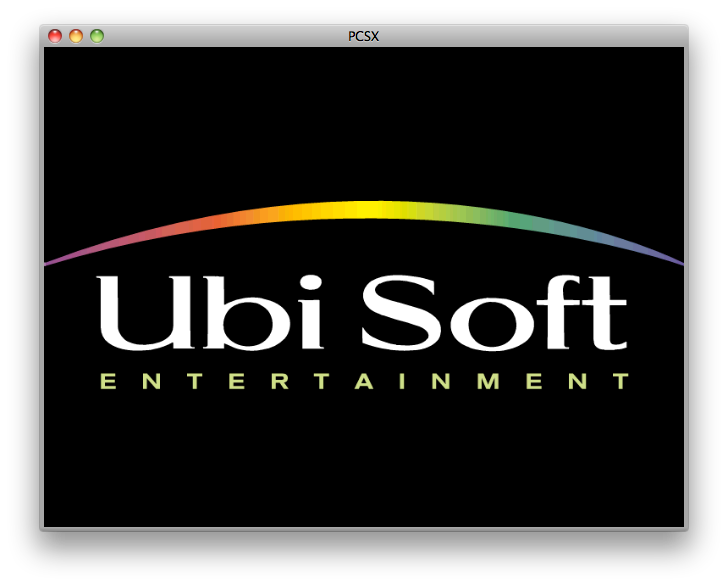The height and width of the screenshot is (586, 728).
Task: Click the yellow center of the rainbow arc
Action: [x=364, y=209]
